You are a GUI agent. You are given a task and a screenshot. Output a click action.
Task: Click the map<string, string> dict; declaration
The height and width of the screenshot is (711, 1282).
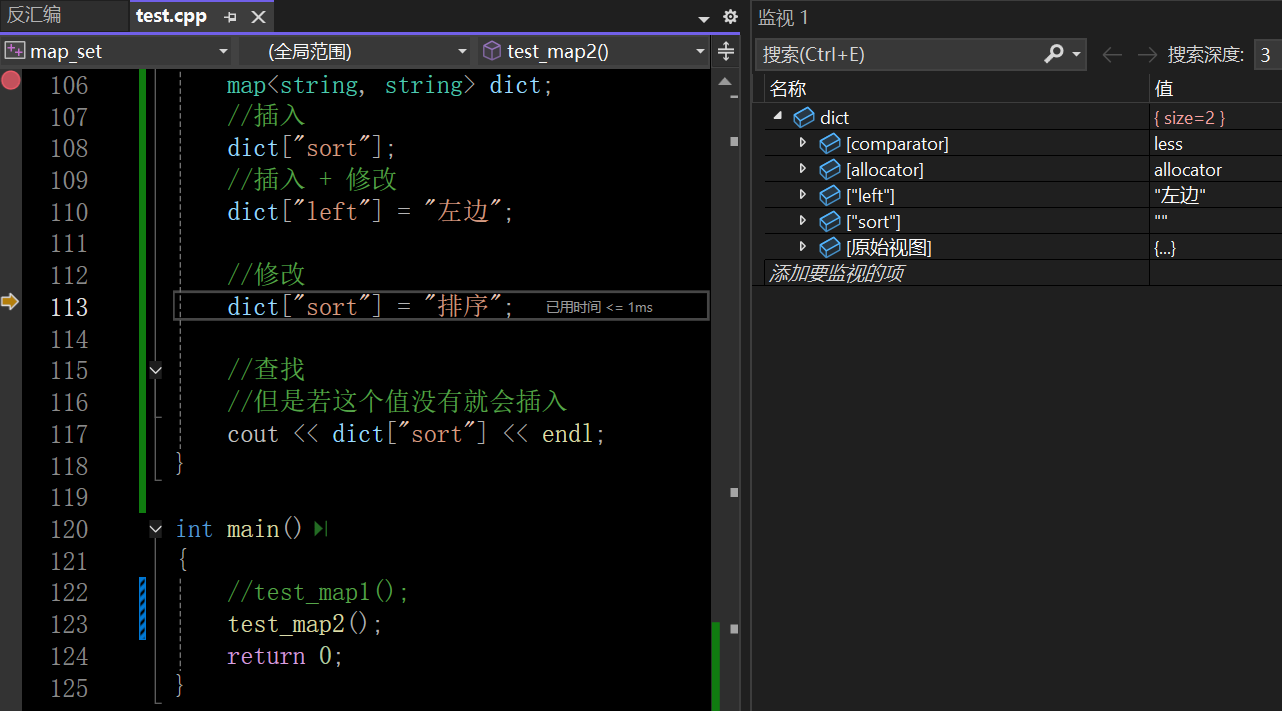390,85
